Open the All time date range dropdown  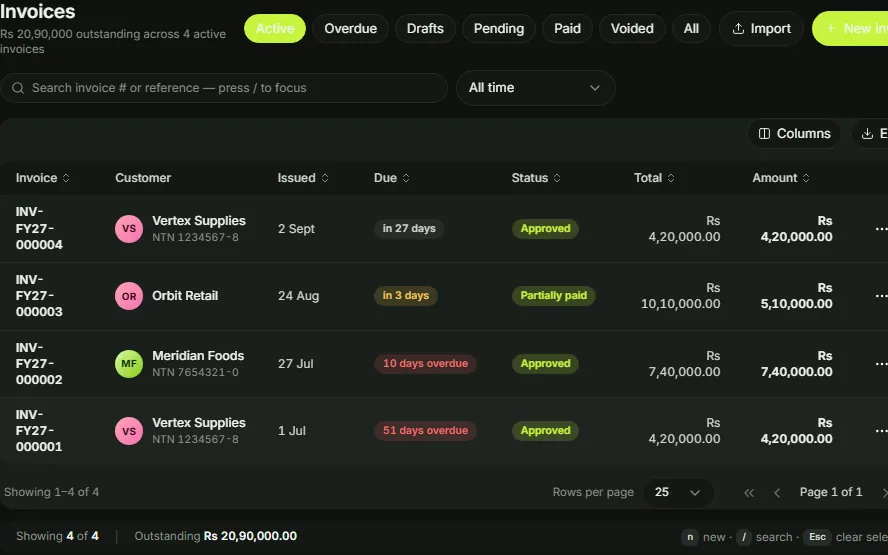535,88
